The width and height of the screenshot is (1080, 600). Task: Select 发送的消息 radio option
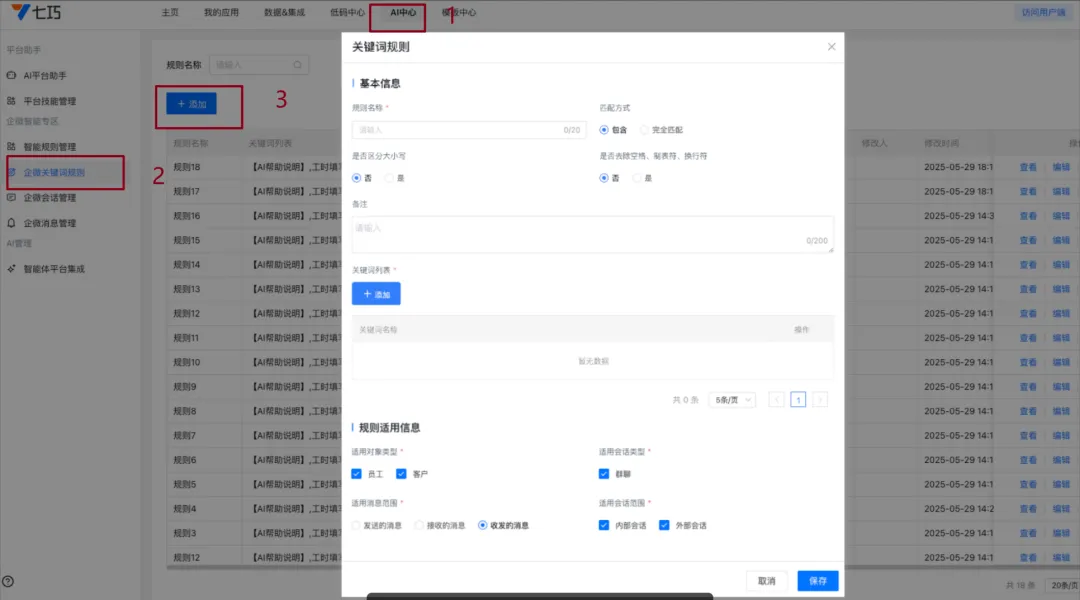[x=357, y=525]
